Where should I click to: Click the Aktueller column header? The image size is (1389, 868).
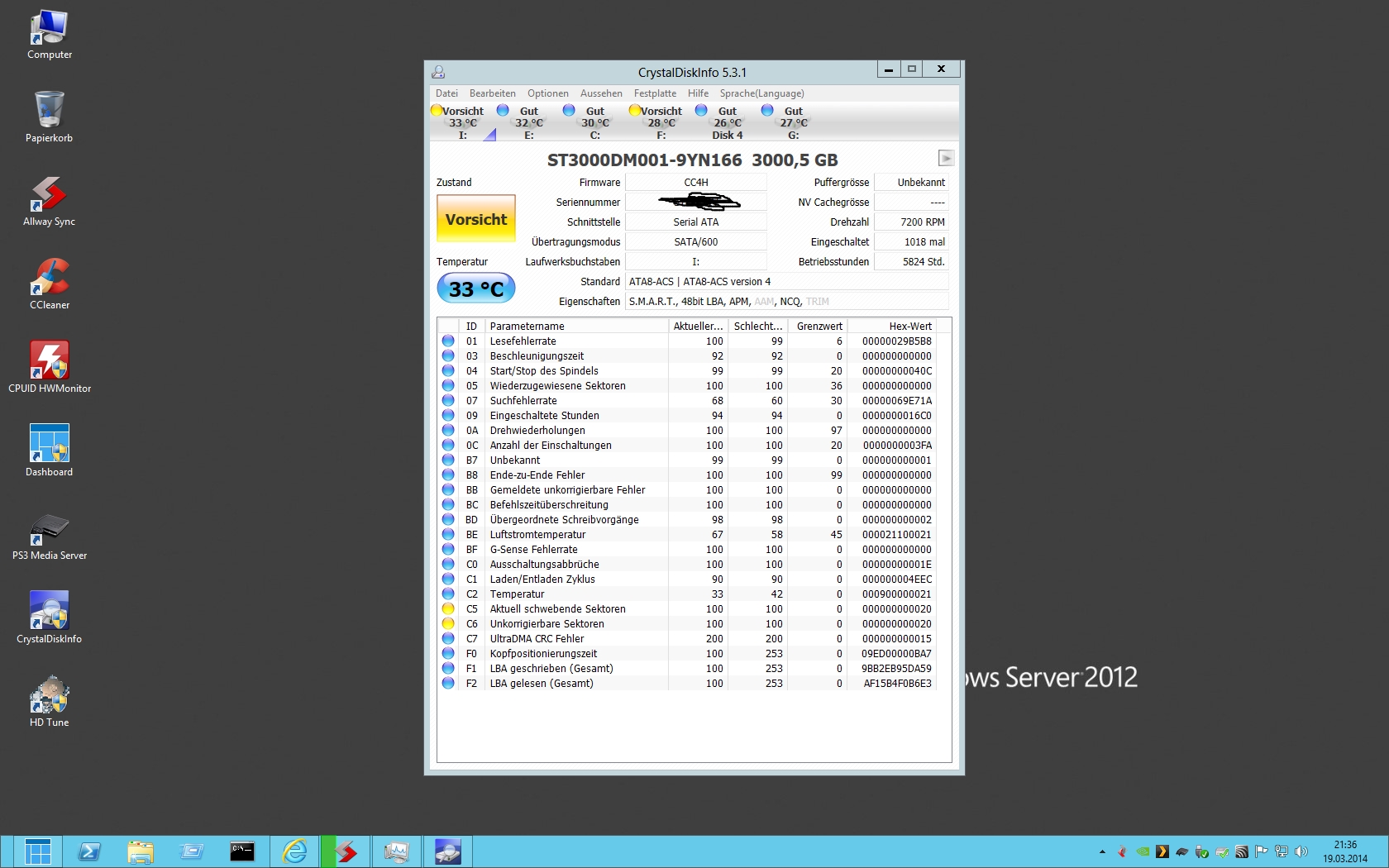pyautogui.click(x=698, y=326)
